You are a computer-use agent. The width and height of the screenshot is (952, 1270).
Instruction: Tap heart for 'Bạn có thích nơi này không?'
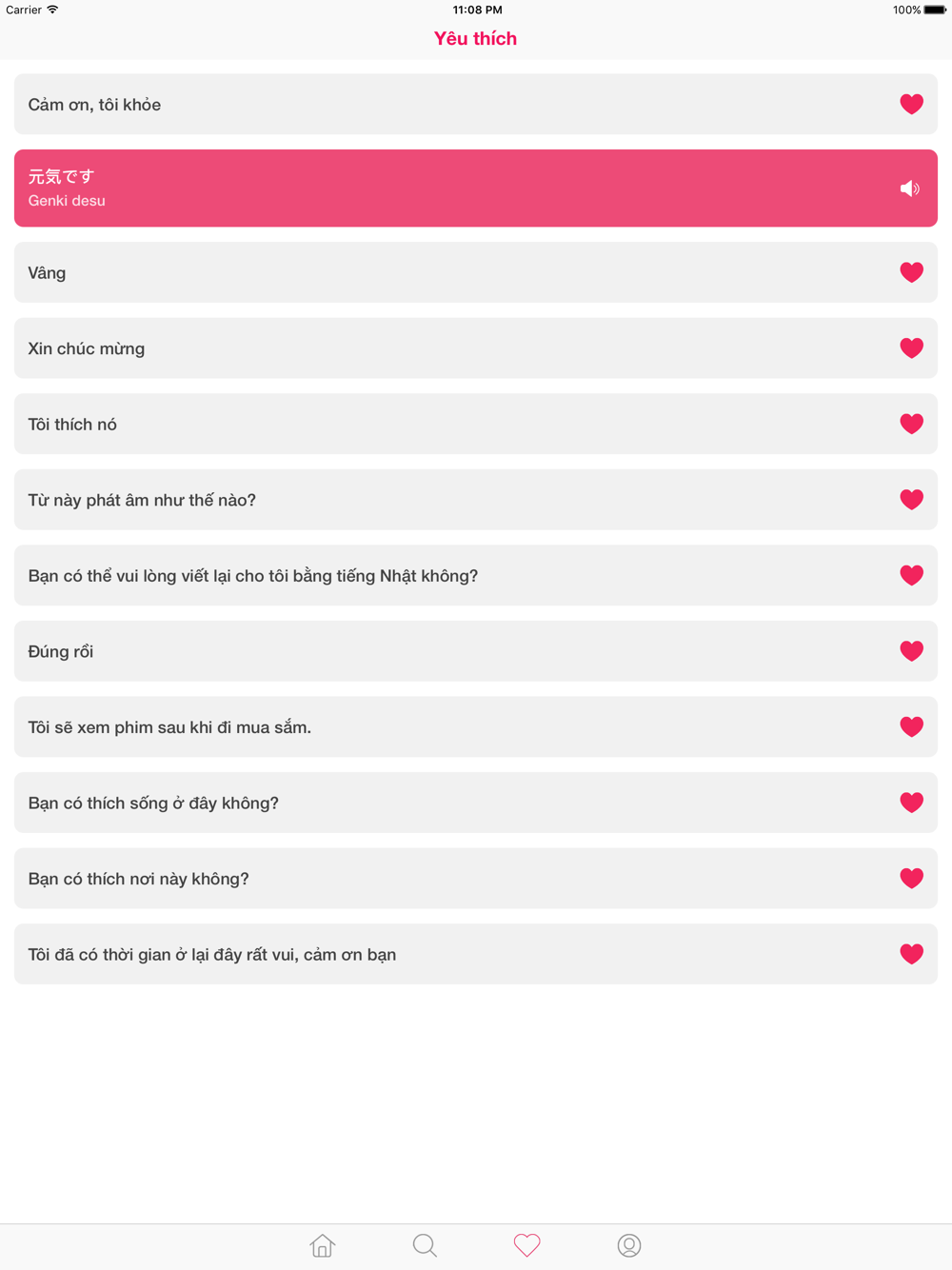point(912,878)
